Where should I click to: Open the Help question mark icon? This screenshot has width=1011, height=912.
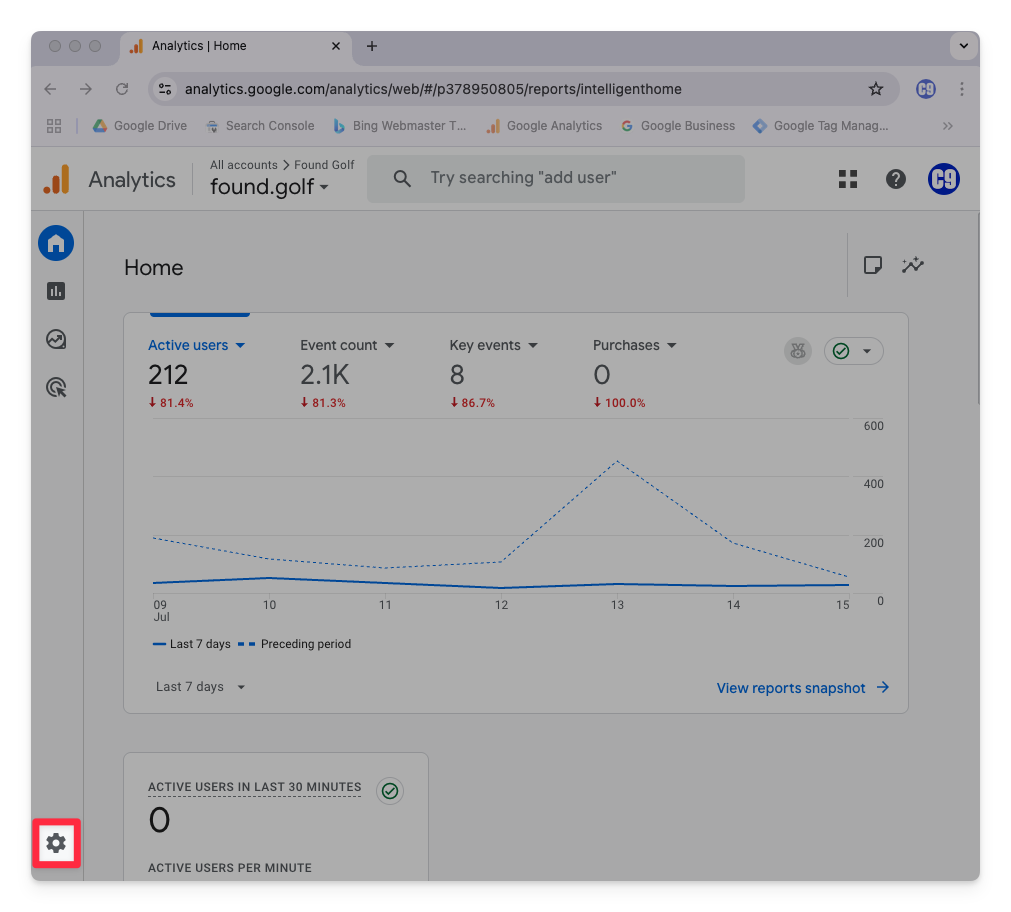[x=896, y=179]
